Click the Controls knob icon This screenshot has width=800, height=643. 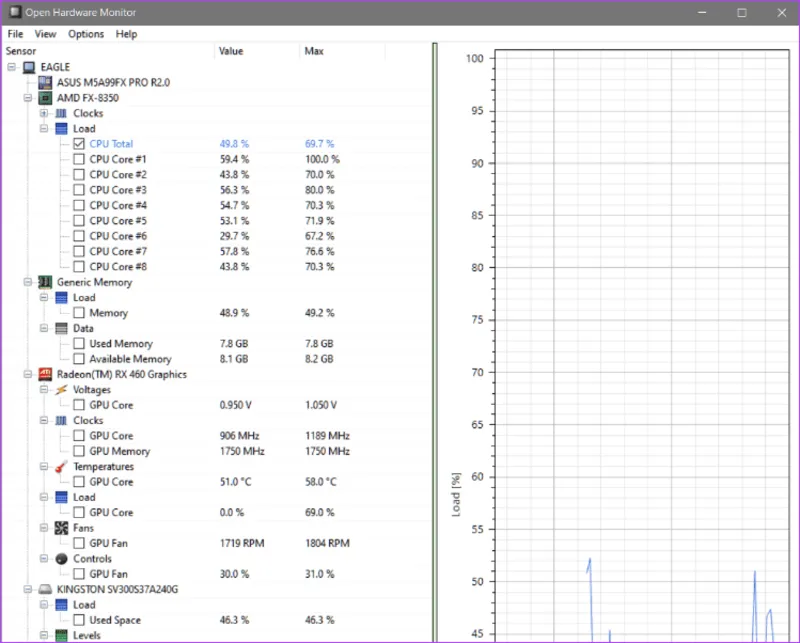click(x=61, y=559)
